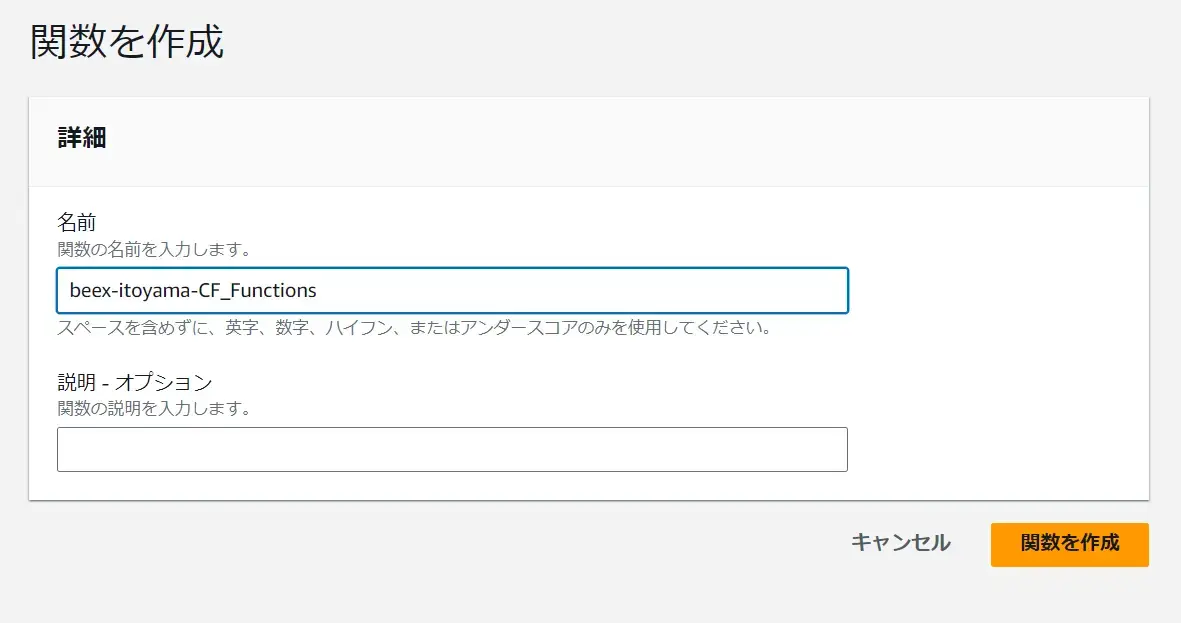Click ハイフン in the naming hint text
The height and width of the screenshot is (623, 1181).
click(350, 328)
